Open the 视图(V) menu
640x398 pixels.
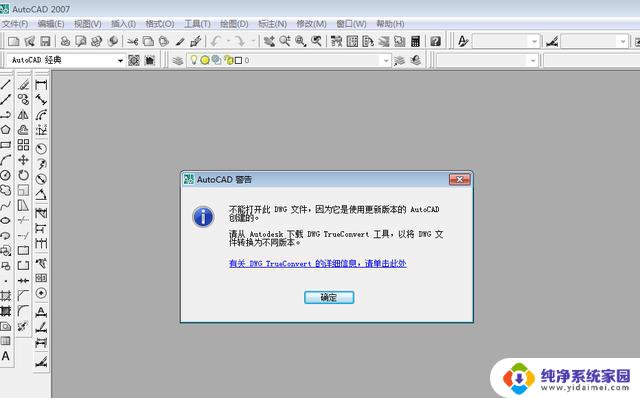87,24
